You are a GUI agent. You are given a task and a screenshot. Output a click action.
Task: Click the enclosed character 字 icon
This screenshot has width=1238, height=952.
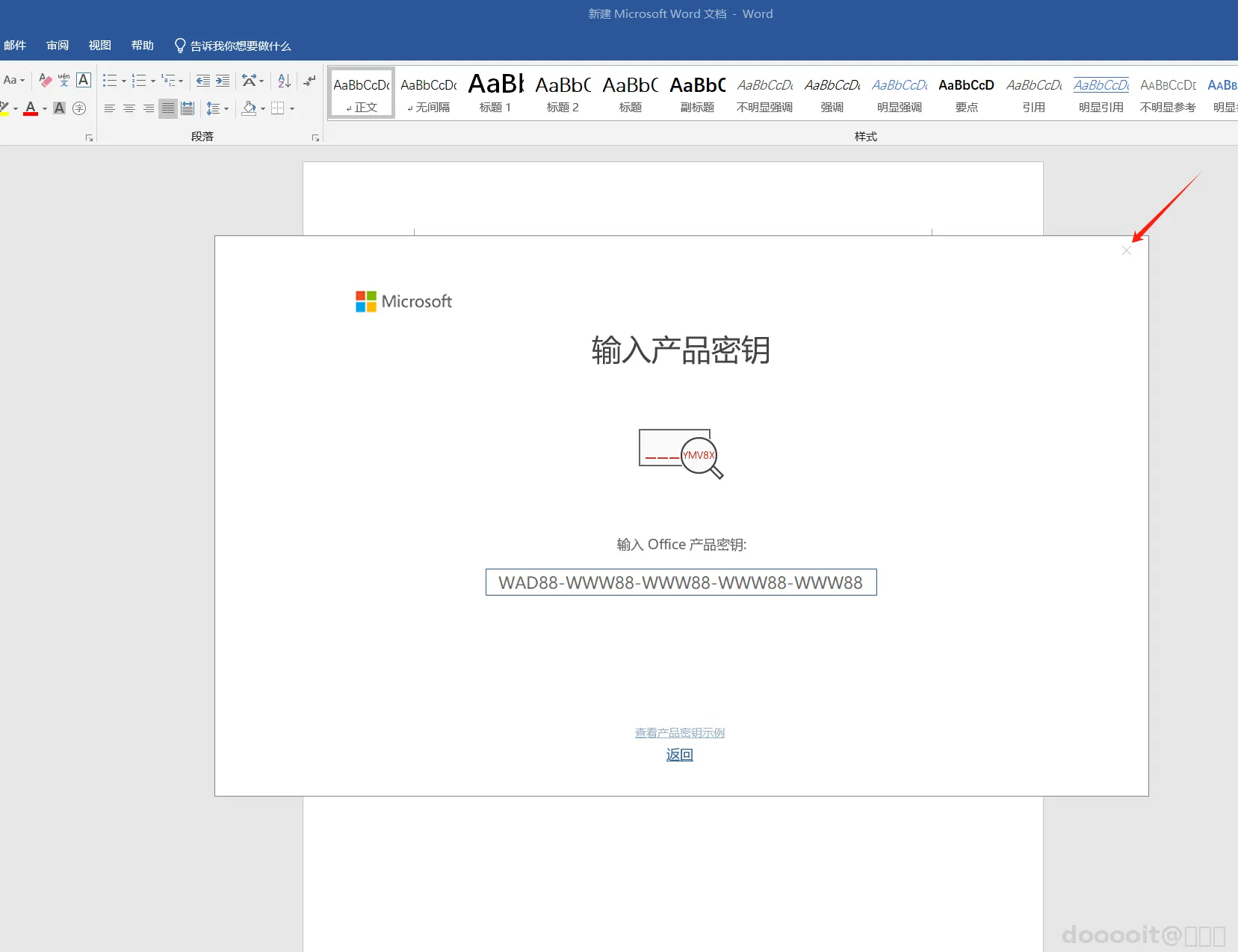tap(79, 108)
